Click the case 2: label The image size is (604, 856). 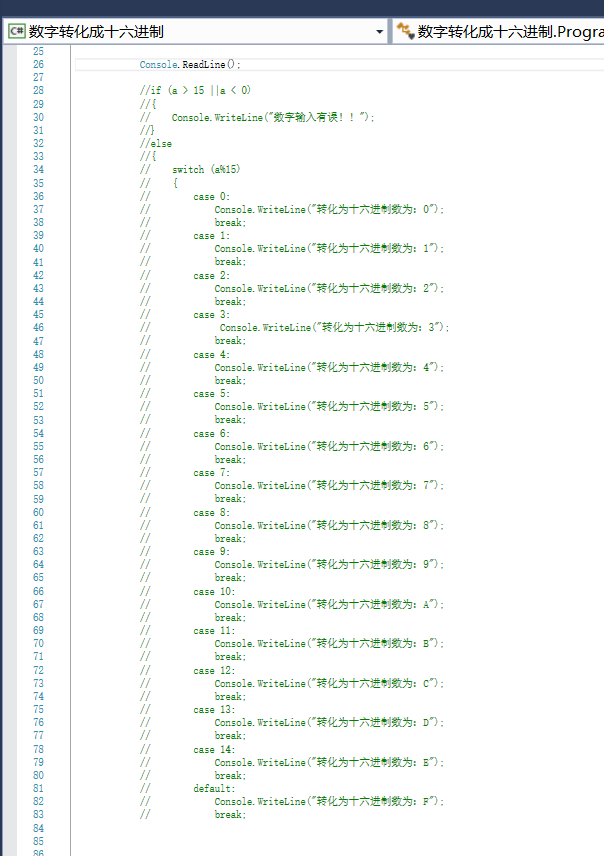click(x=211, y=276)
